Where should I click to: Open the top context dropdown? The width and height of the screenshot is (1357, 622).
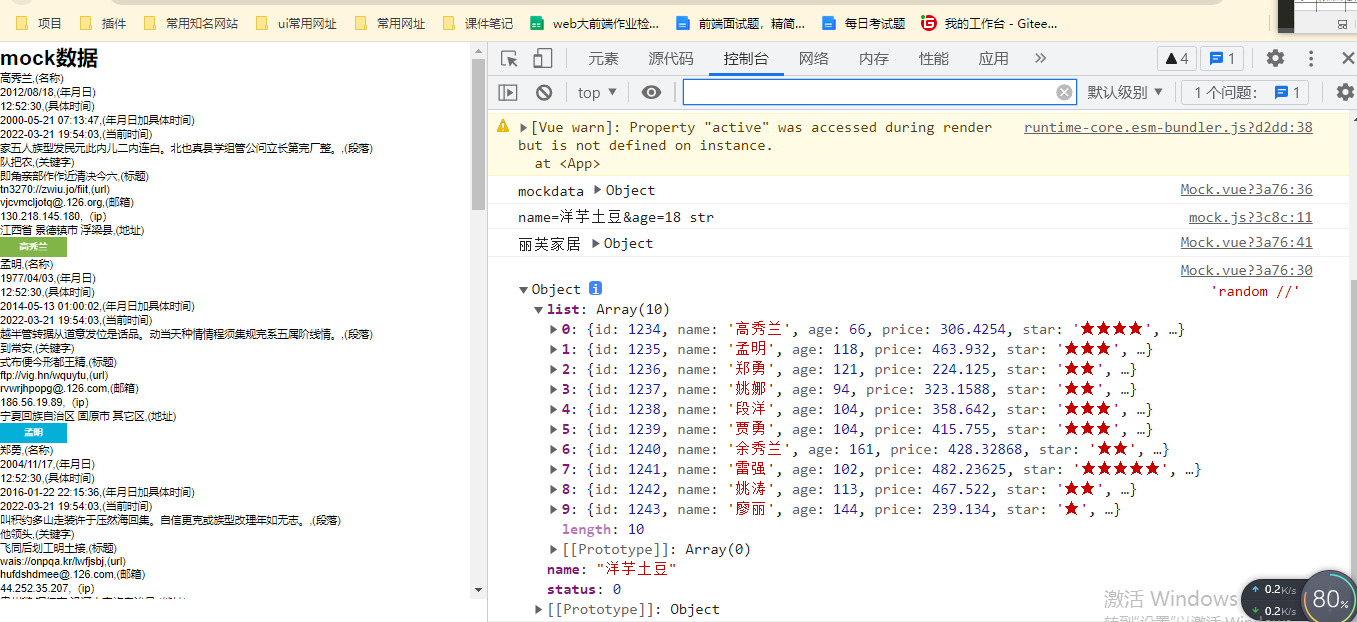(597, 93)
